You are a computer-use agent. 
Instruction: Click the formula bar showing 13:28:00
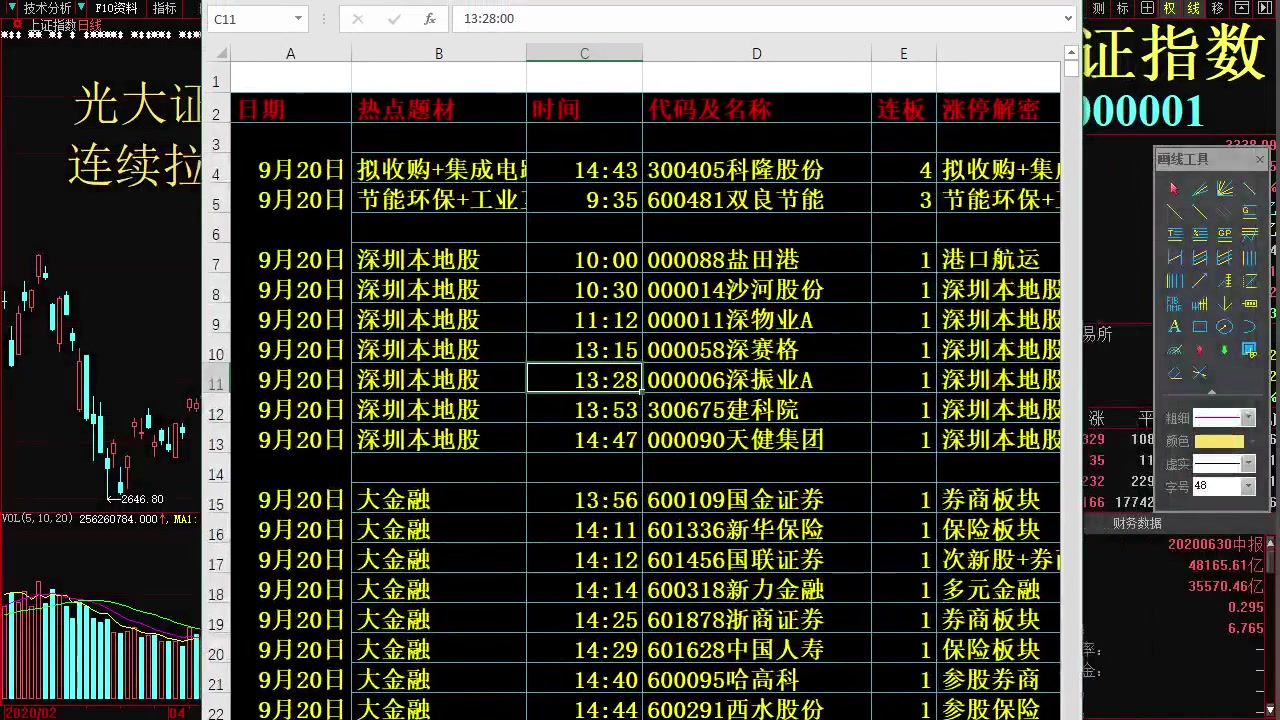(760, 19)
